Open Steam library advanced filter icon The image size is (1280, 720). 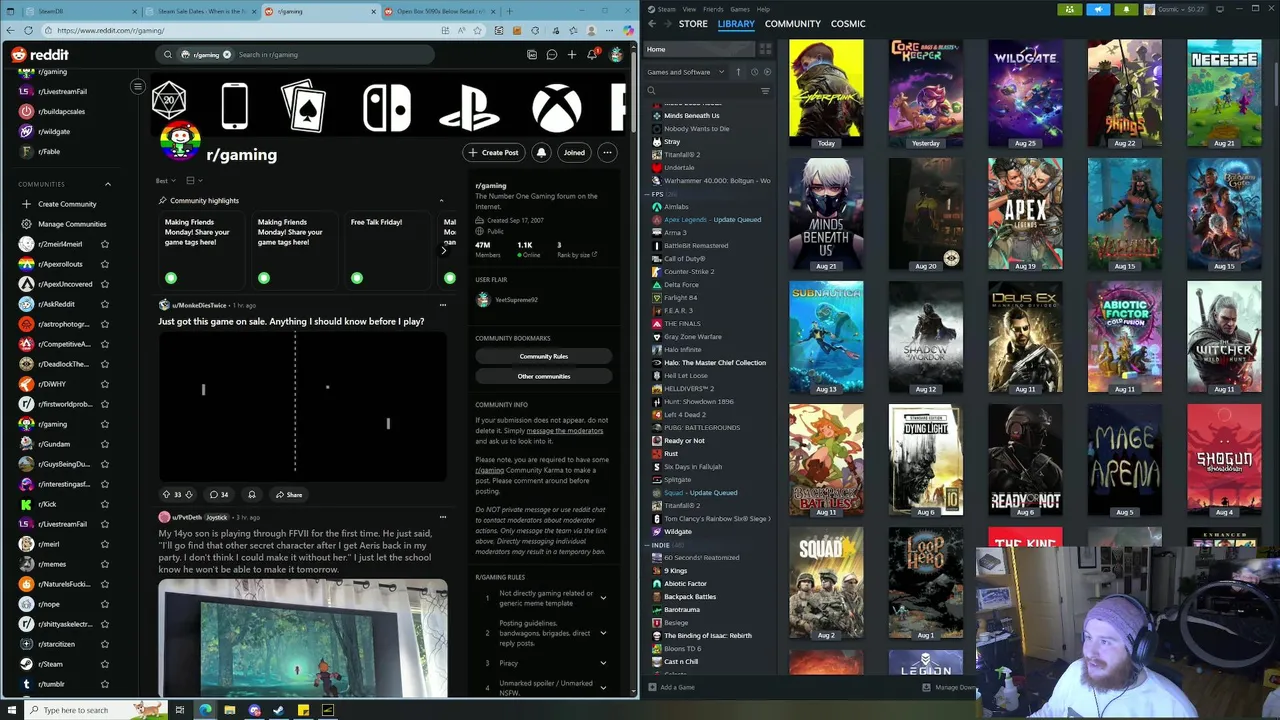click(765, 91)
